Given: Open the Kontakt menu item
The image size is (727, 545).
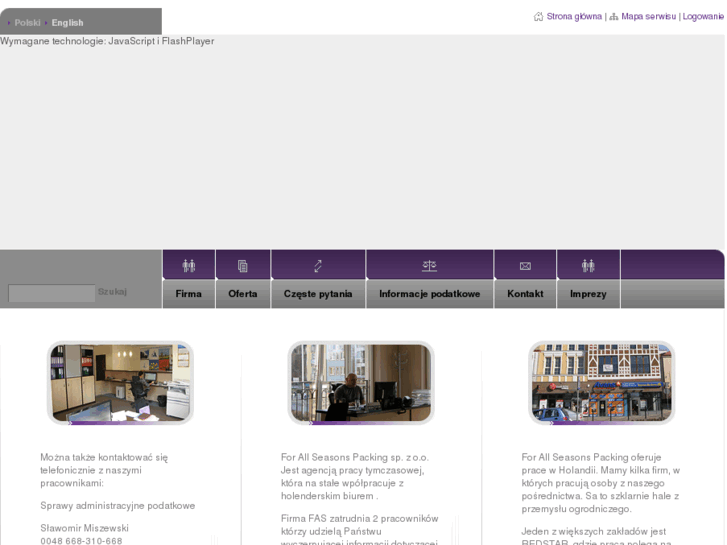Looking at the screenshot, I should 525,294.
